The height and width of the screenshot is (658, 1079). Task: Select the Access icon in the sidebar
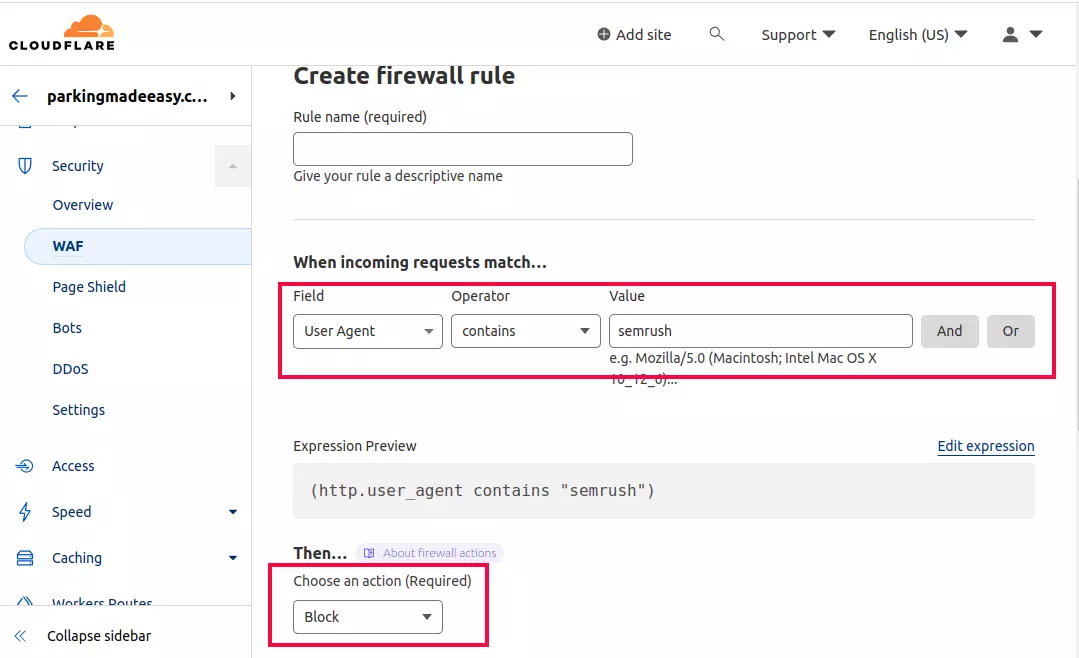click(x=24, y=465)
